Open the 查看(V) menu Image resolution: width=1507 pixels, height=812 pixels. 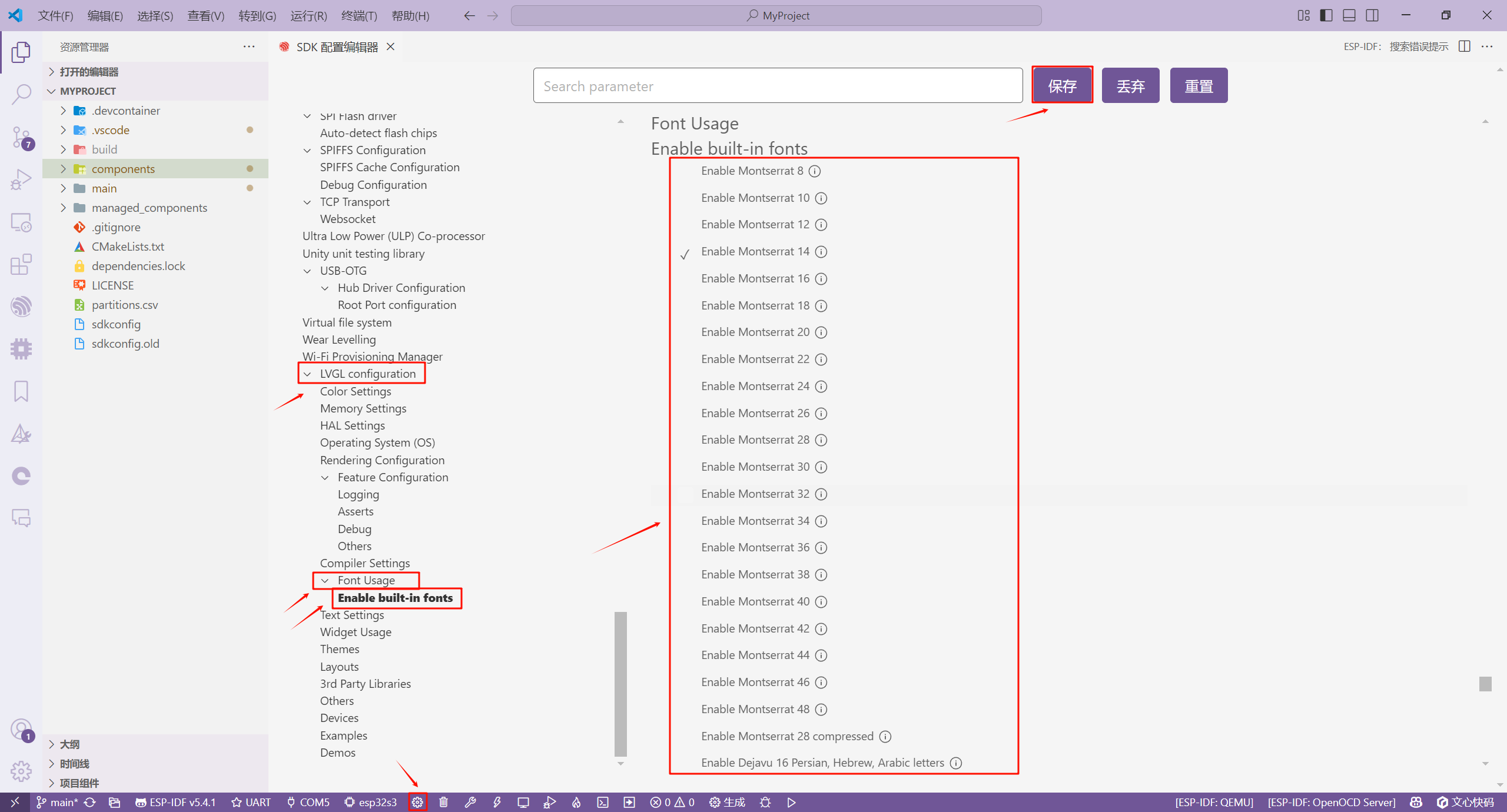(205, 16)
